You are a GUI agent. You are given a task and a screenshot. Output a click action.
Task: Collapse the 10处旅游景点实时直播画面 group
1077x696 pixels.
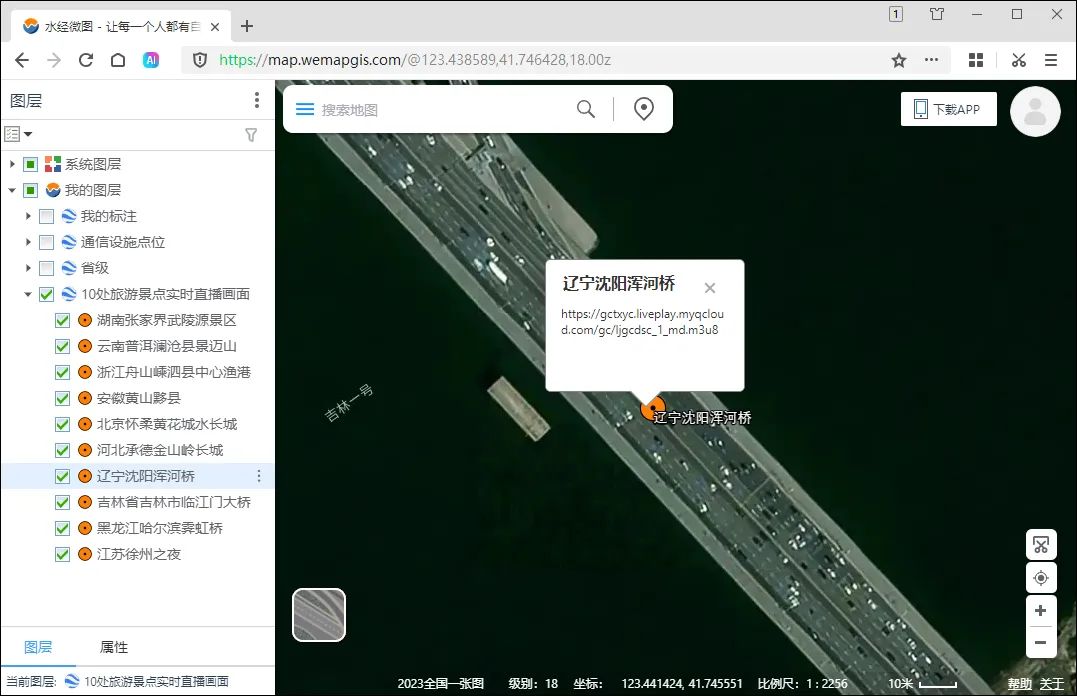coord(28,294)
